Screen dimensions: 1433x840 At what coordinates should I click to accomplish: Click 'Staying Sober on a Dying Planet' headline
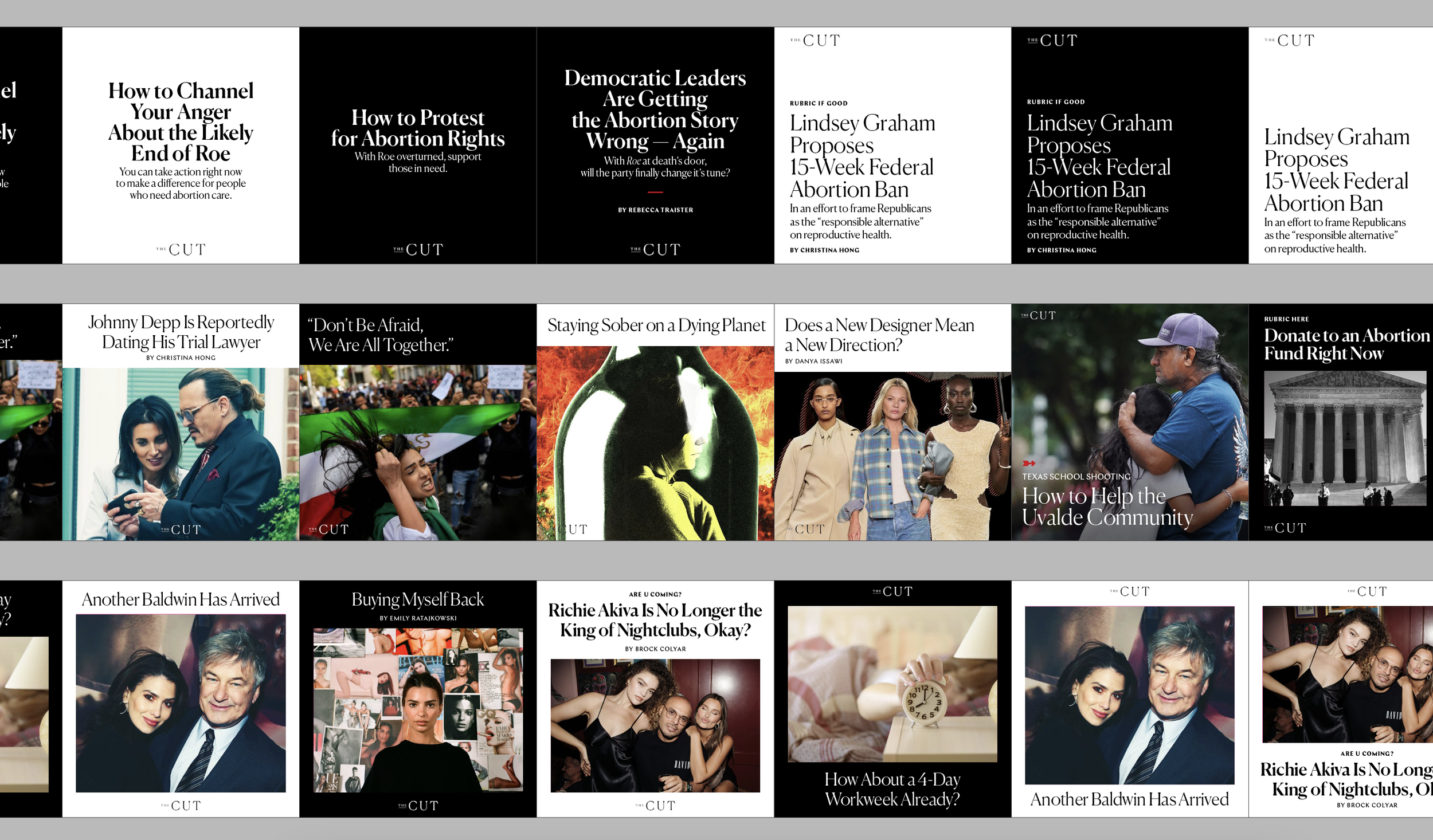click(x=656, y=325)
